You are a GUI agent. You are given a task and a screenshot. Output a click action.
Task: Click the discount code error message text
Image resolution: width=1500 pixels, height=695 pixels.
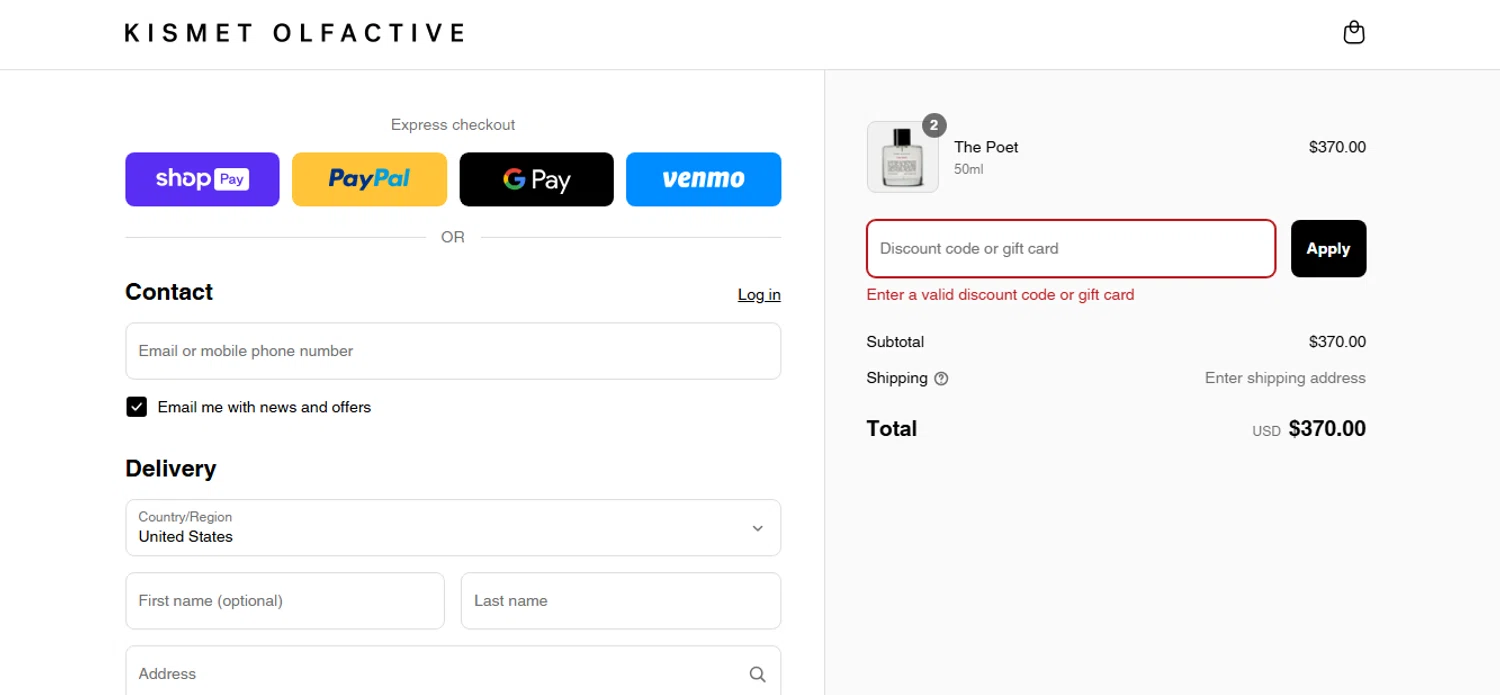(1000, 295)
